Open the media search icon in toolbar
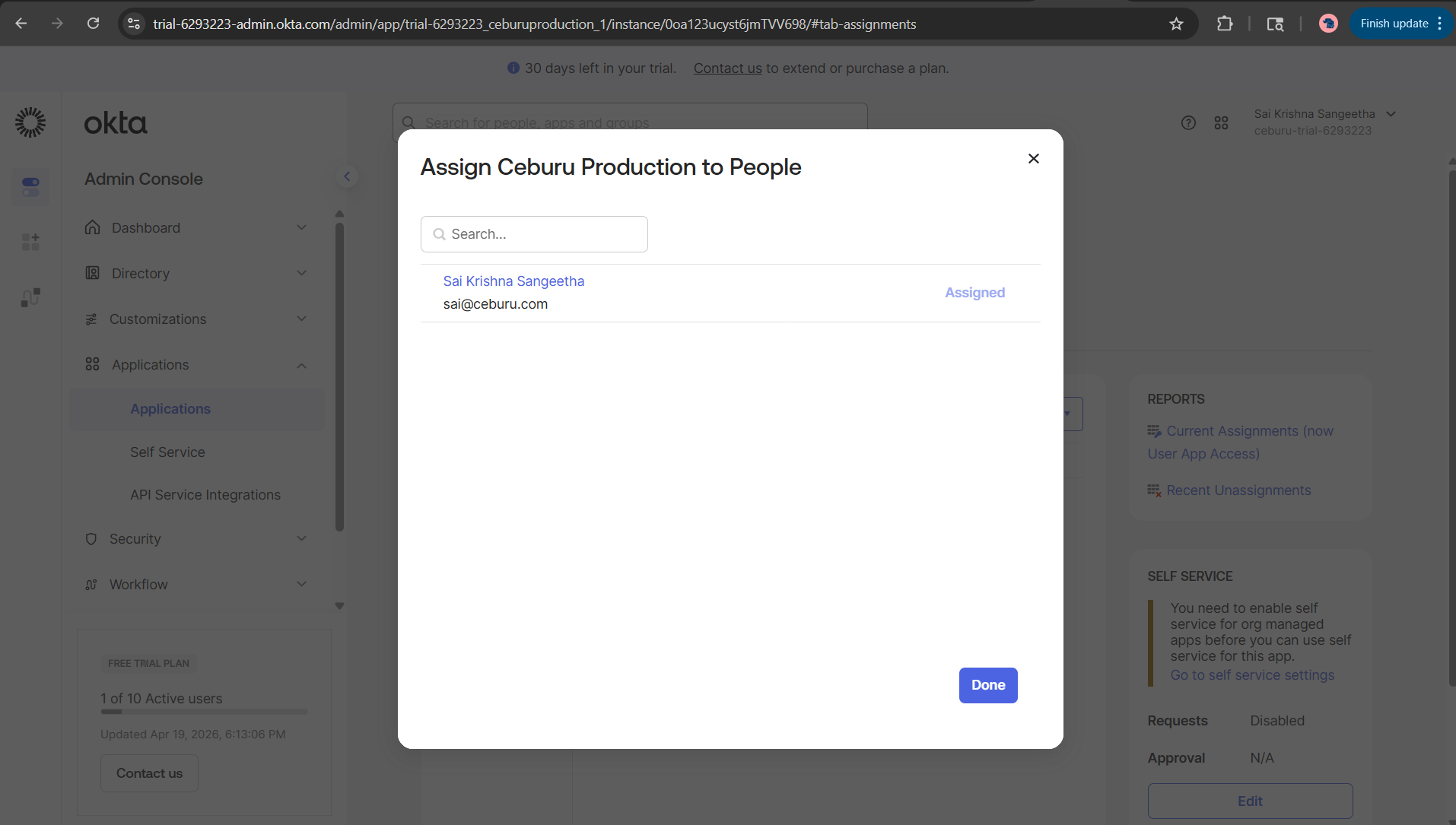Screen dimensions: 1456x825 coord(1275,24)
